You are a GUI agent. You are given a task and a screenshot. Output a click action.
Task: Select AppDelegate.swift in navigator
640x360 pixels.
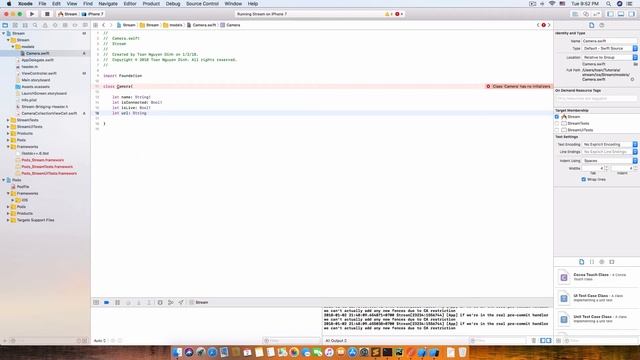coord(38,60)
